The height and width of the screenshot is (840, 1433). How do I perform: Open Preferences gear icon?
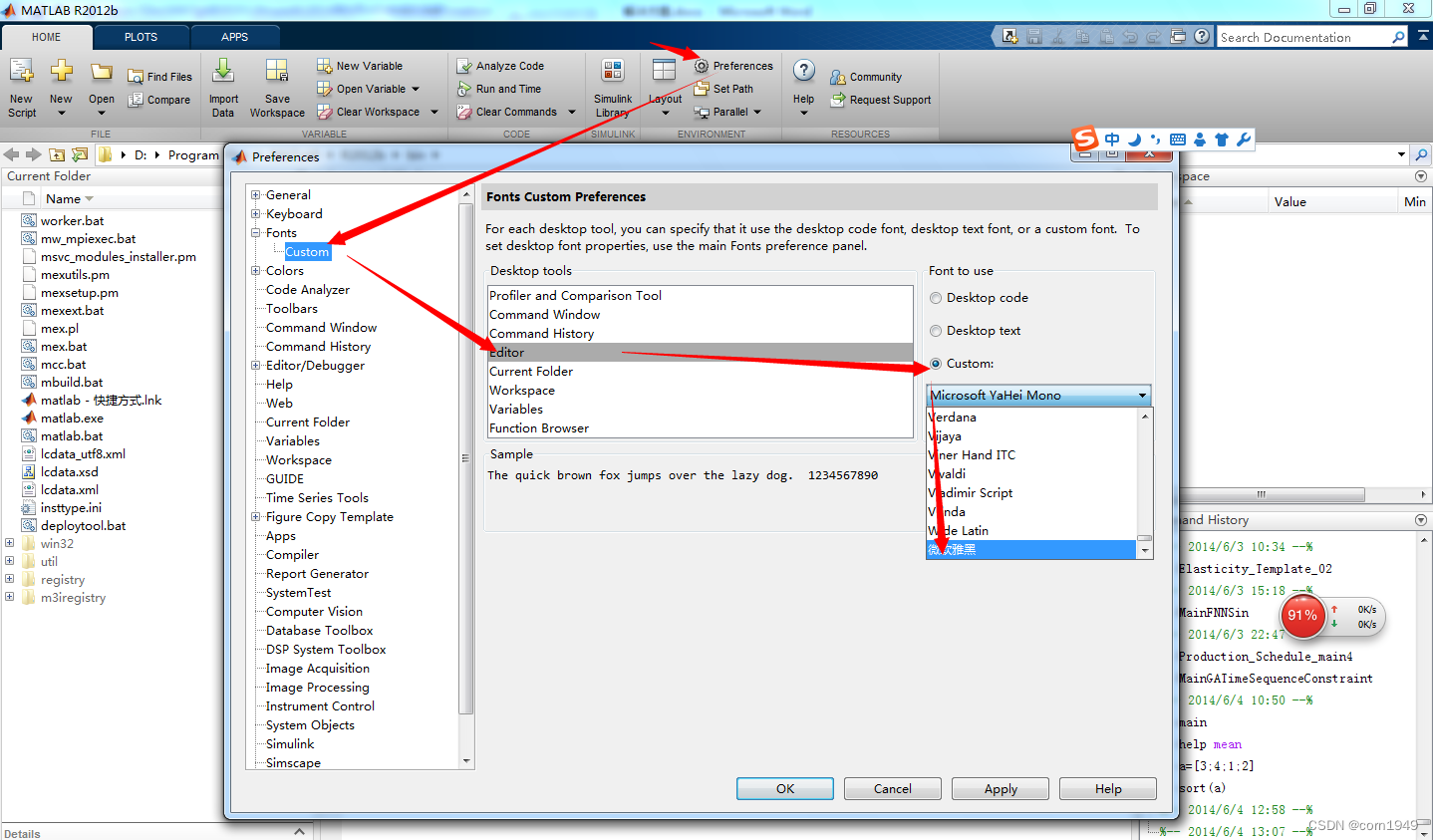coord(702,66)
